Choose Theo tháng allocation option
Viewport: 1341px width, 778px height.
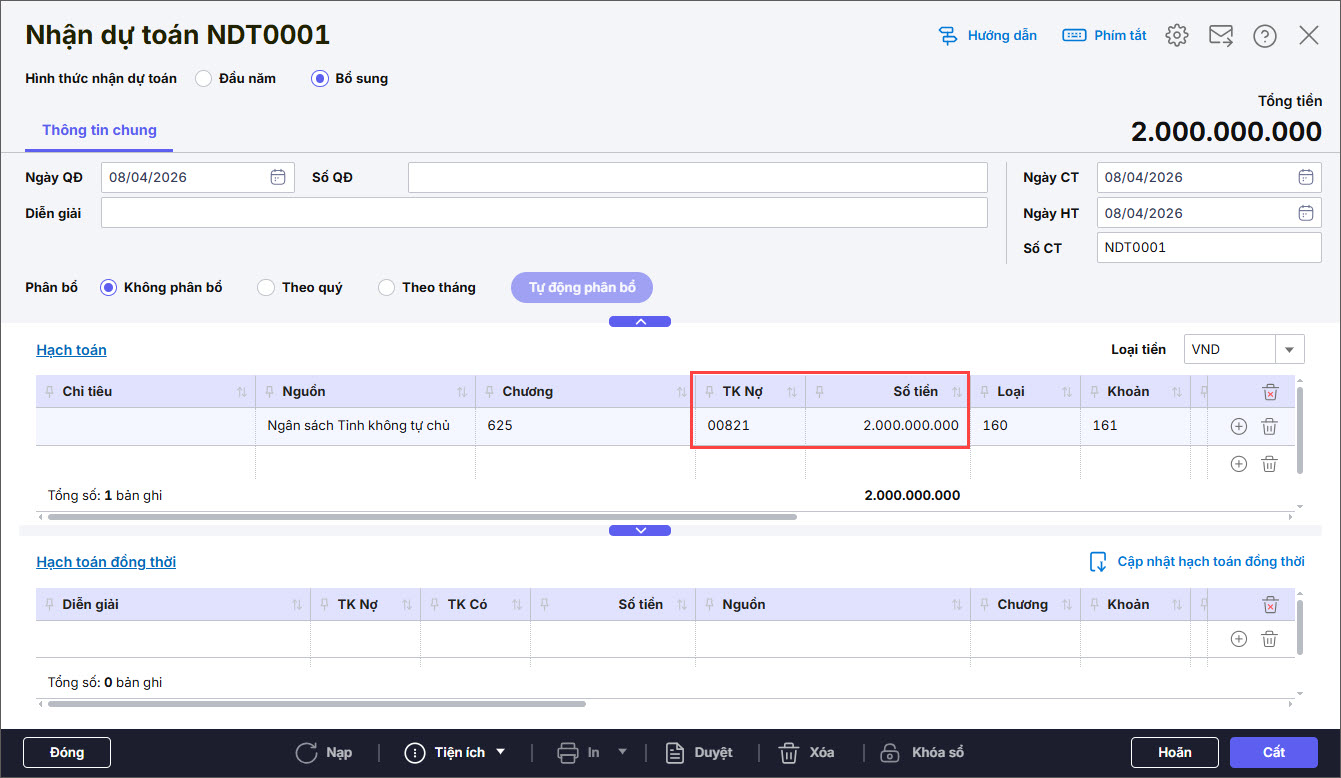tap(386, 288)
